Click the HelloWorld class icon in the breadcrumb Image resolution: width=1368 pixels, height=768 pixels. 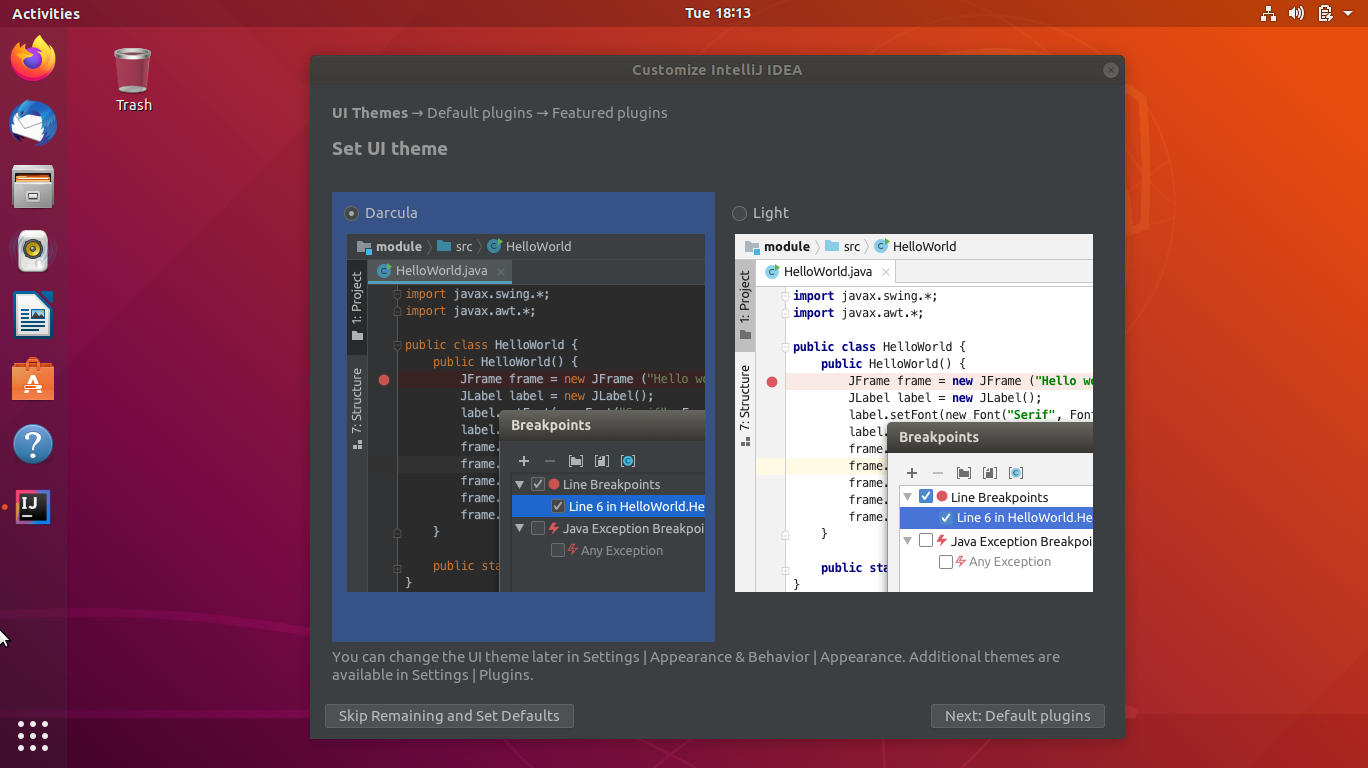[x=494, y=246]
